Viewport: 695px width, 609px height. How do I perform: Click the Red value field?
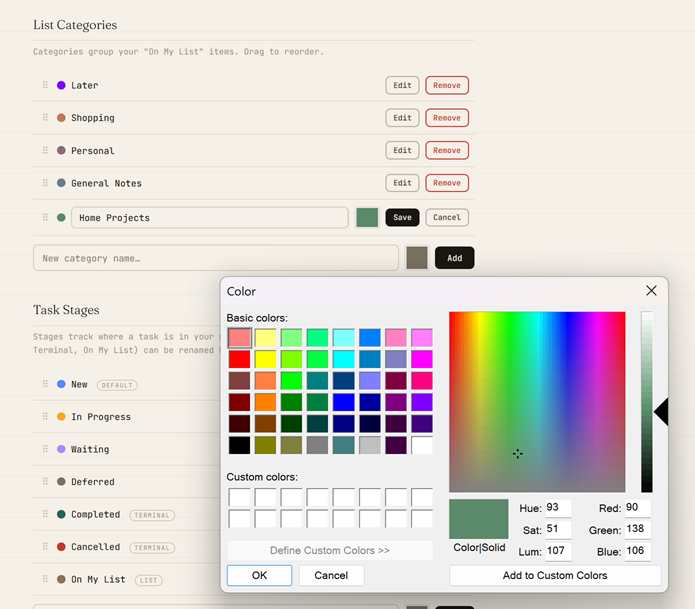pyautogui.click(x=638, y=508)
